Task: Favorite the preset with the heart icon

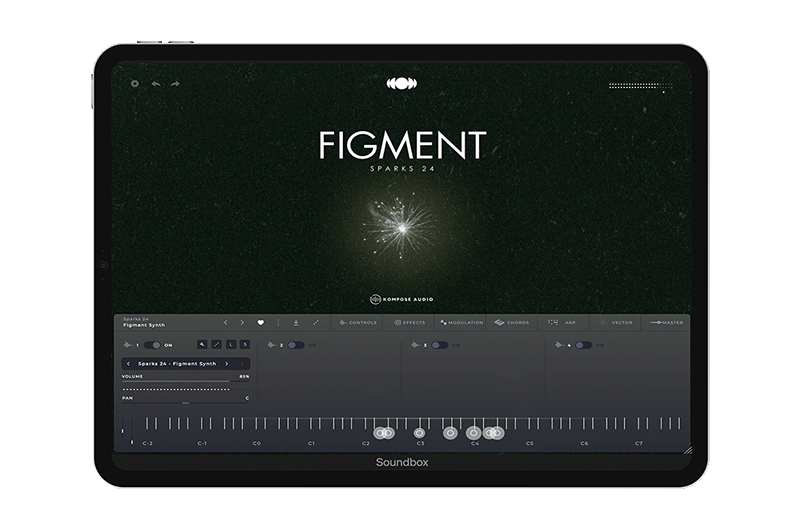Action: click(x=261, y=322)
